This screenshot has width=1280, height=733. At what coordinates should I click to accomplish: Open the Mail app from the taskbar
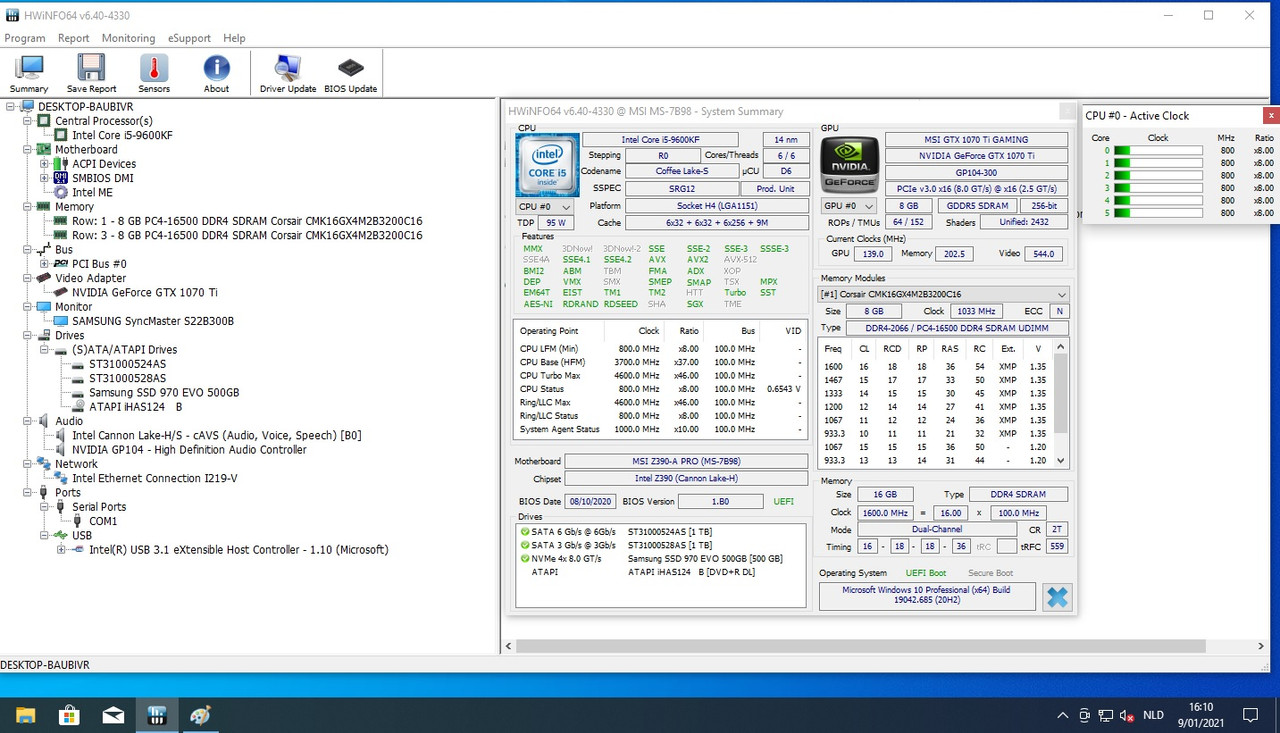point(113,715)
